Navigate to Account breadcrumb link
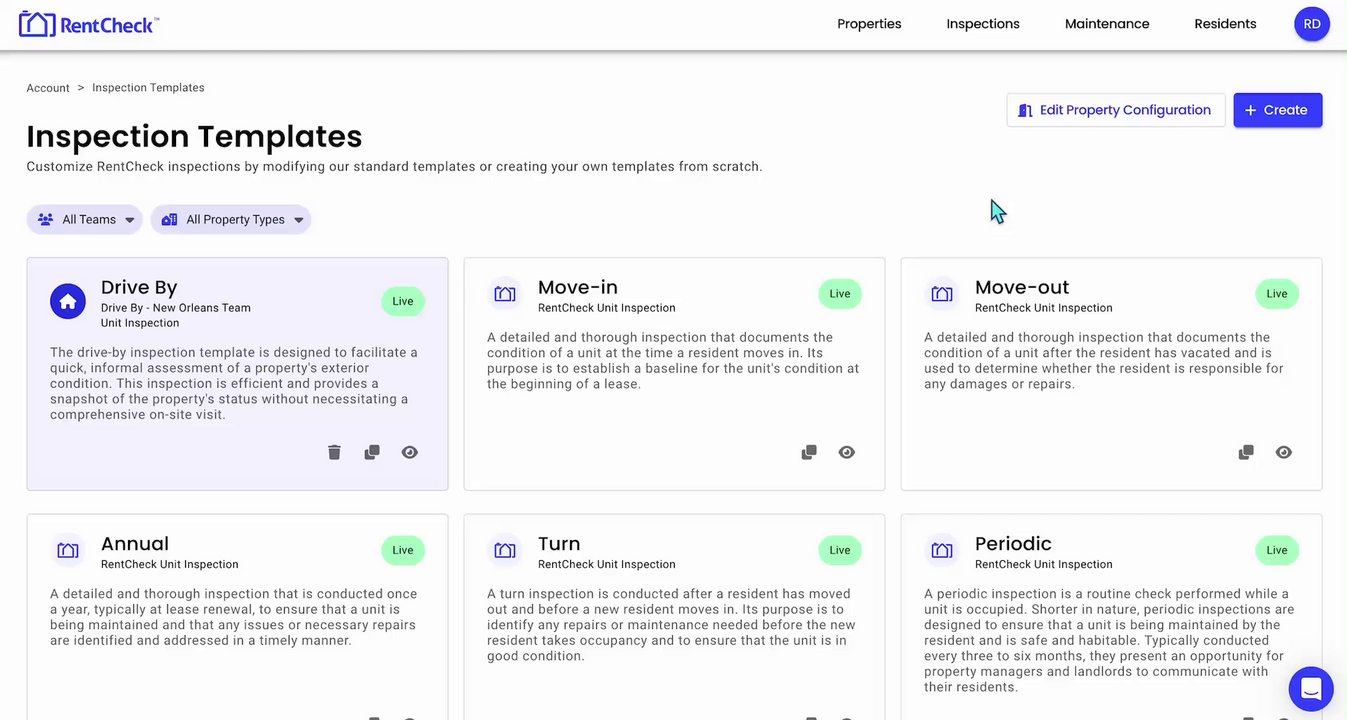Image resolution: width=1347 pixels, height=720 pixels. pos(48,88)
